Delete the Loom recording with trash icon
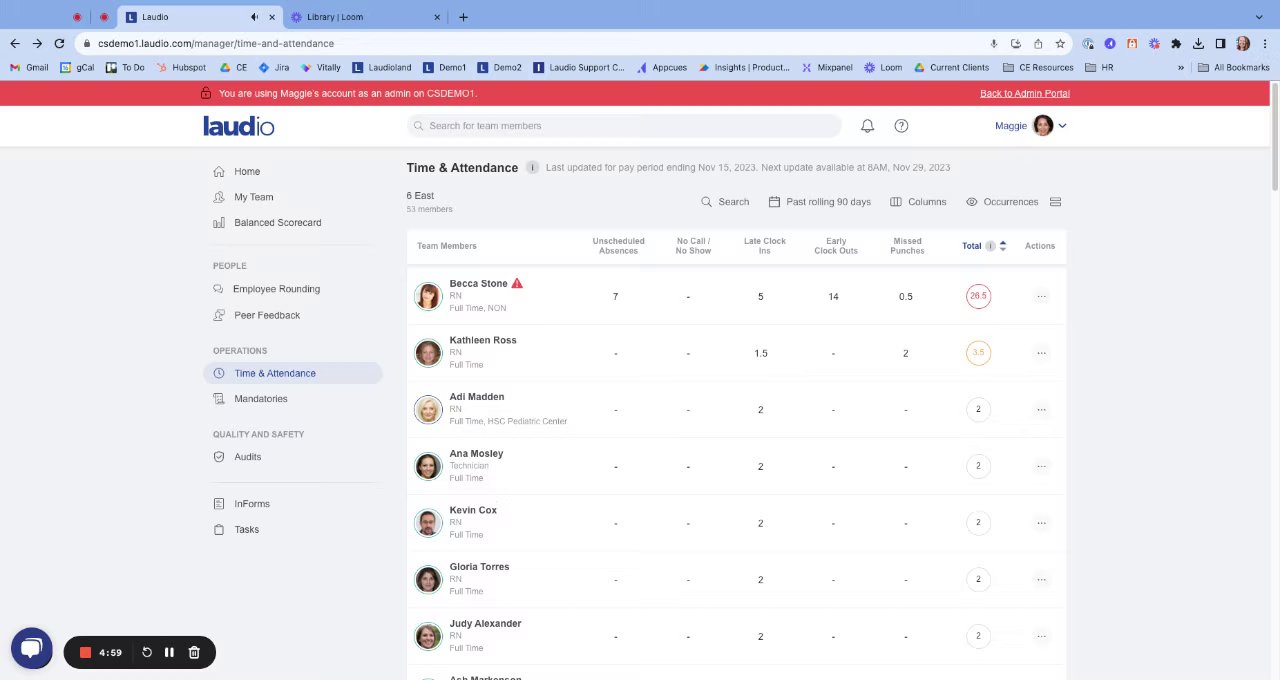 click(194, 652)
